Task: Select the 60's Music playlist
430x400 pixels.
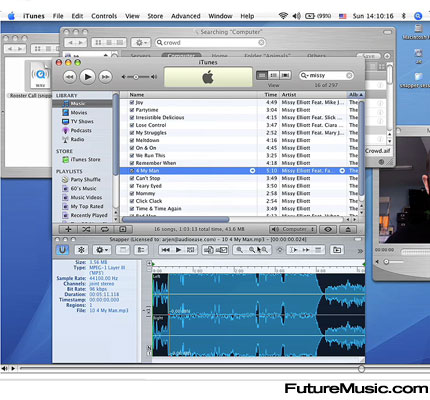Action: 83,188
